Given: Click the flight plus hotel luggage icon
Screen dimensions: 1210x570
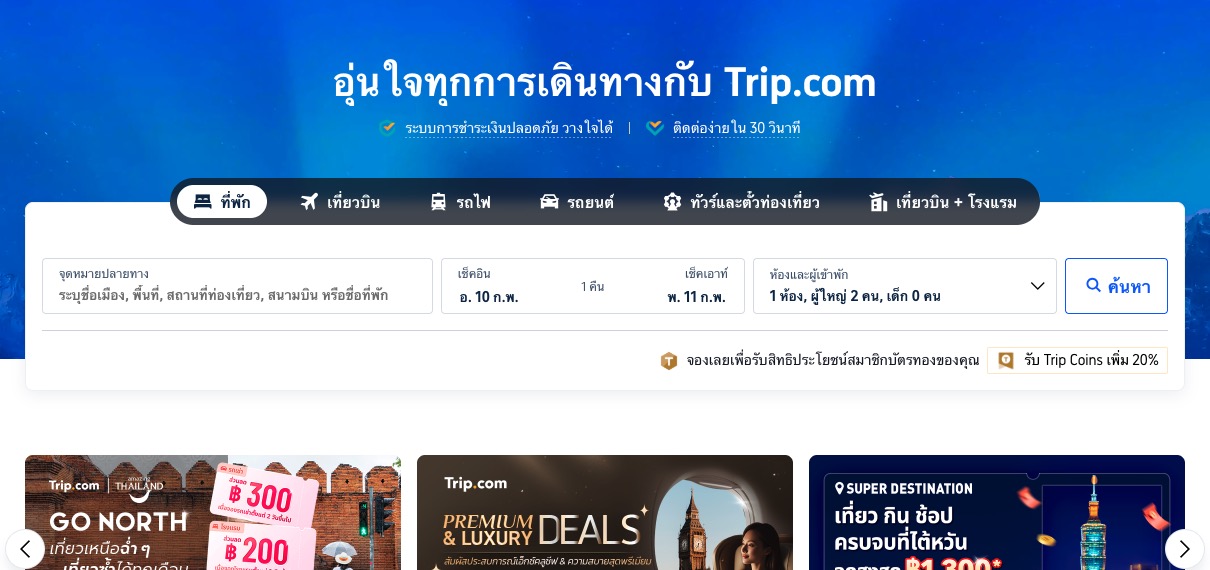Looking at the screenshot, I should tap(879, 202).
